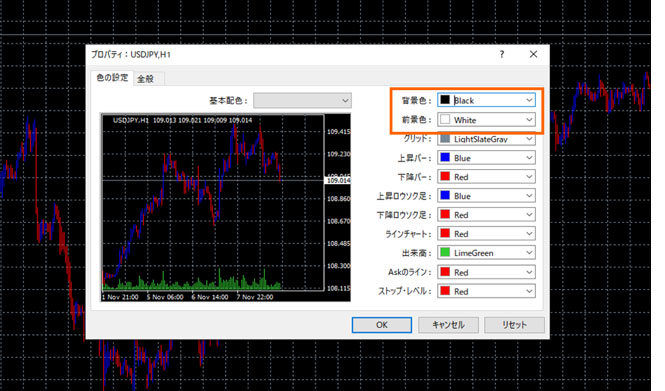Click the 基本配色 label
Image resolution: width=665 pixels, height=391 pixels.
(x=228, y=101)
